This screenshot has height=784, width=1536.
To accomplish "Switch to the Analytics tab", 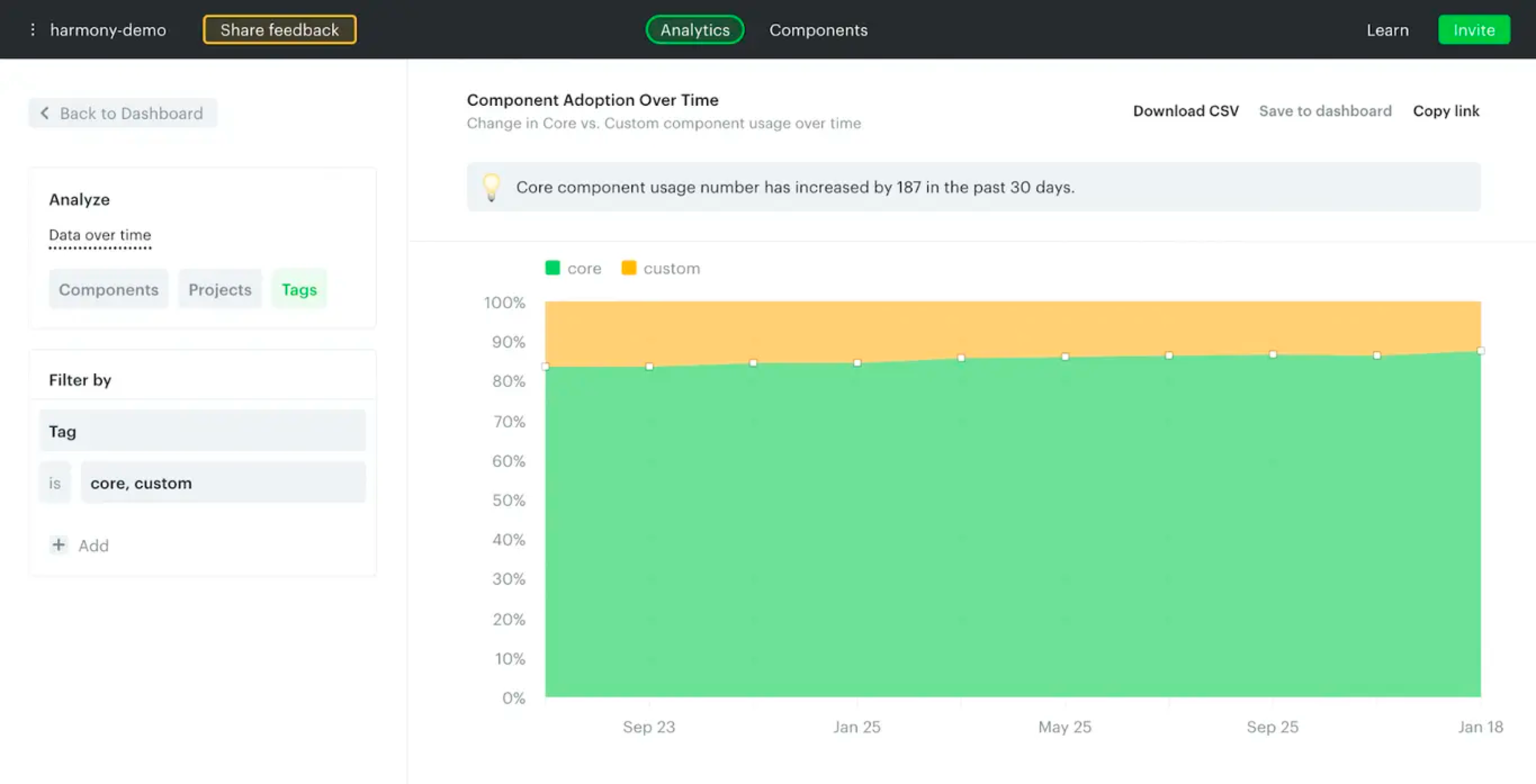I will point(695,30).
